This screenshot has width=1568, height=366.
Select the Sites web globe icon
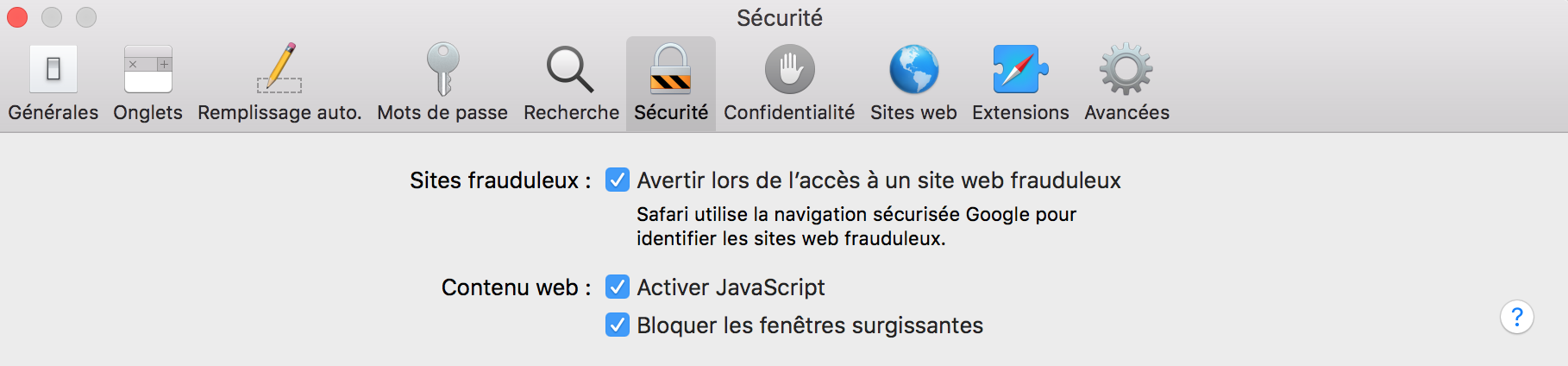click(913, 70)
